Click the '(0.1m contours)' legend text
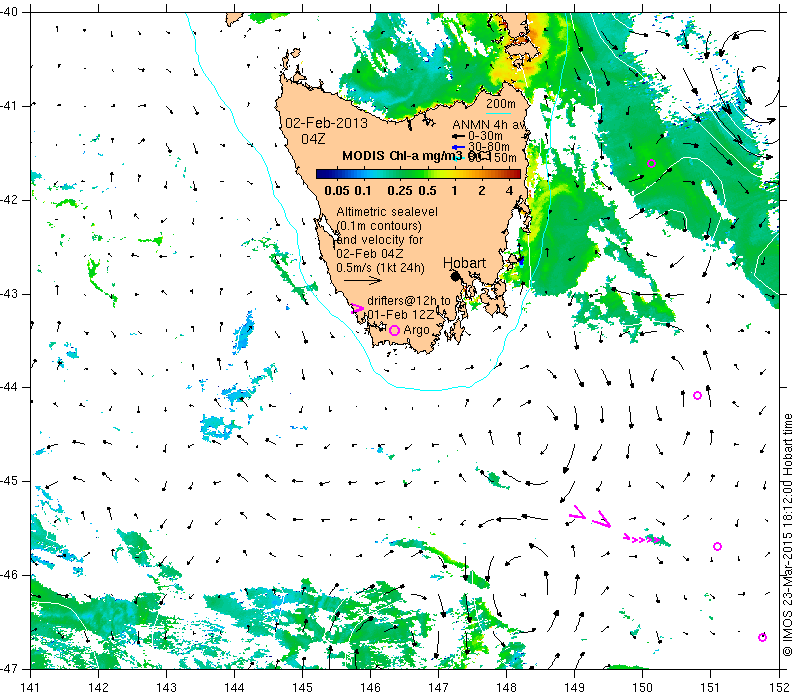The image size is (800, 700). click(x=379, y=226)
